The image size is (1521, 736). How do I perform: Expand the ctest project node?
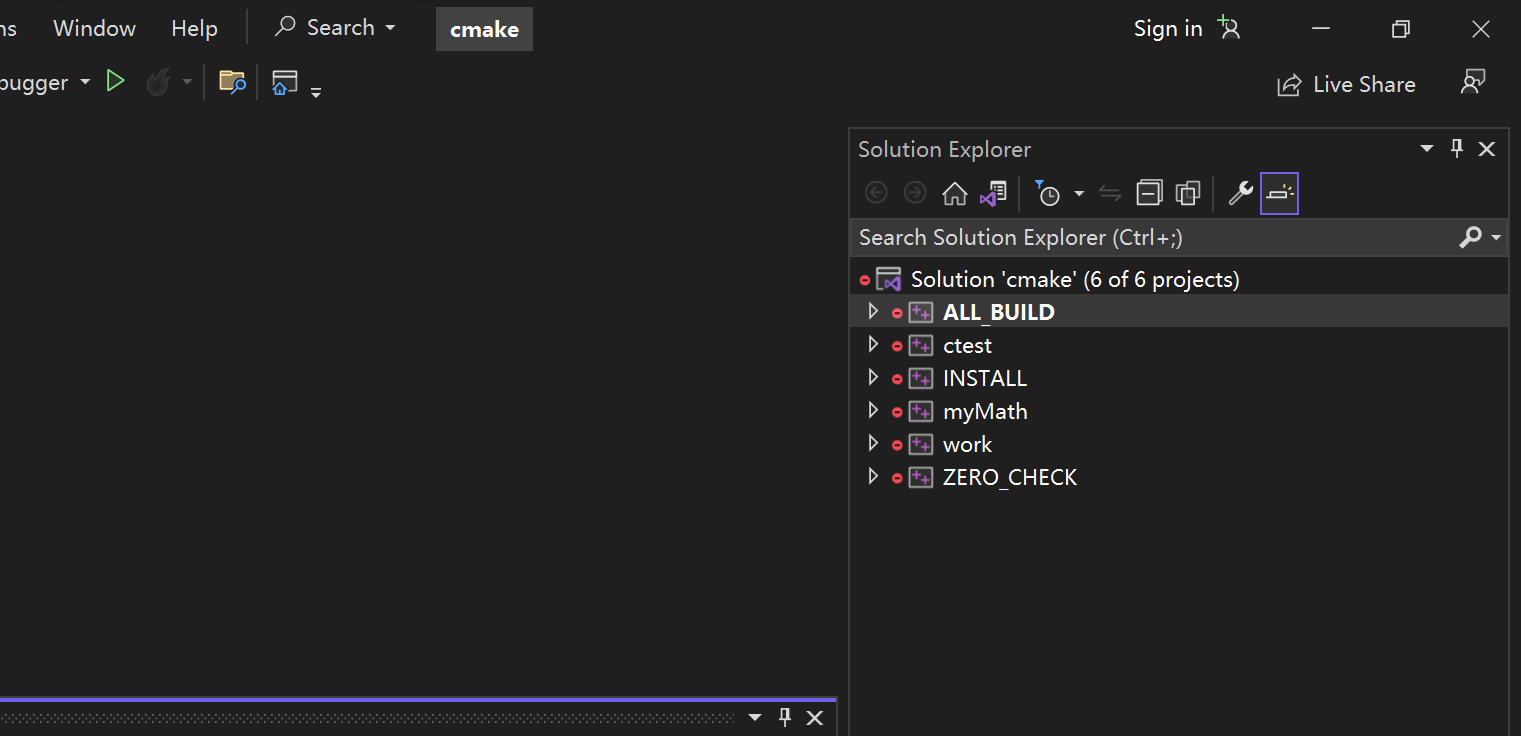(873, 345)
